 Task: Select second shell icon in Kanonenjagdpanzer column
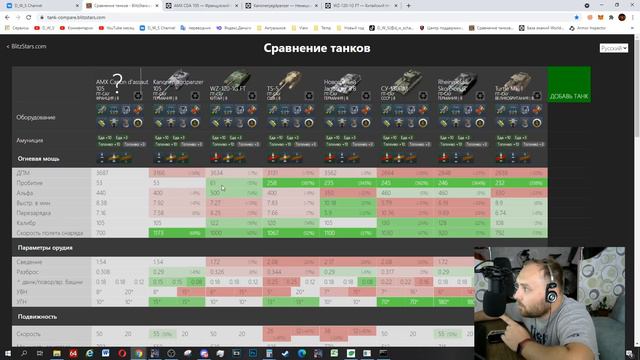click(171, 158)
